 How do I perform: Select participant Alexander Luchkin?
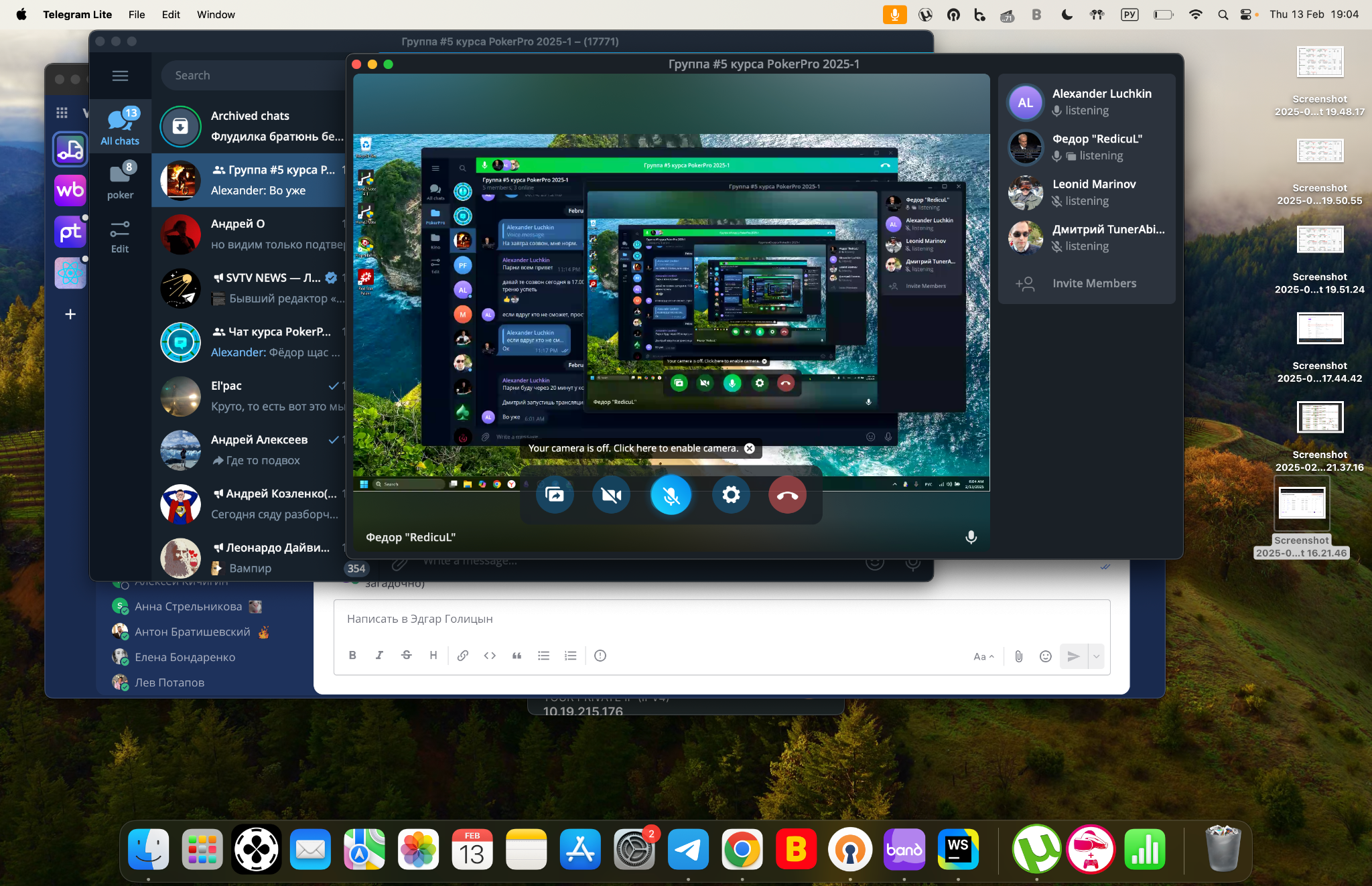(1087, 102)
